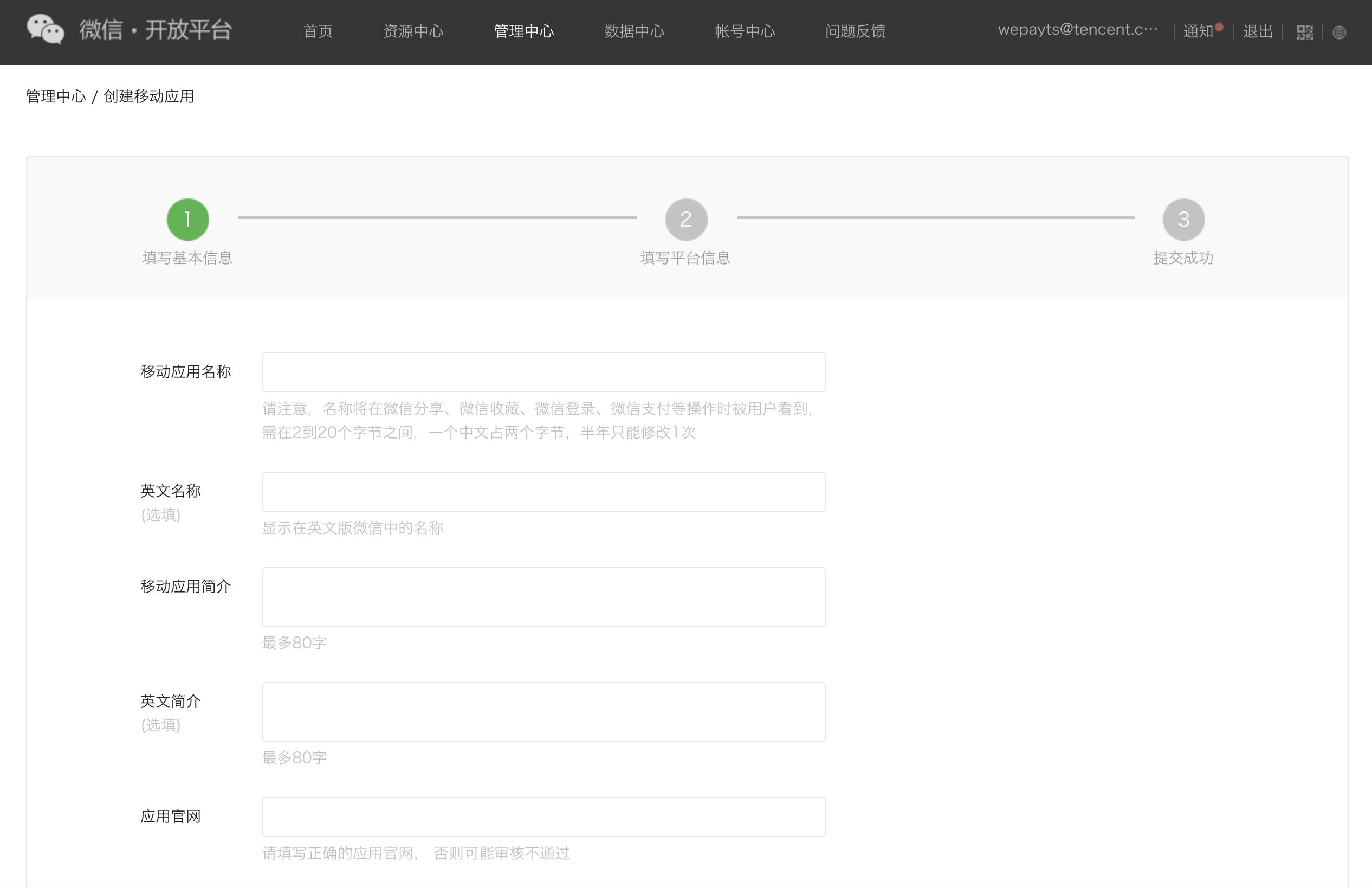The image size is (1372, 888).
Task: Click the wepayts@tencent account email
Action: pos(1078,30)
